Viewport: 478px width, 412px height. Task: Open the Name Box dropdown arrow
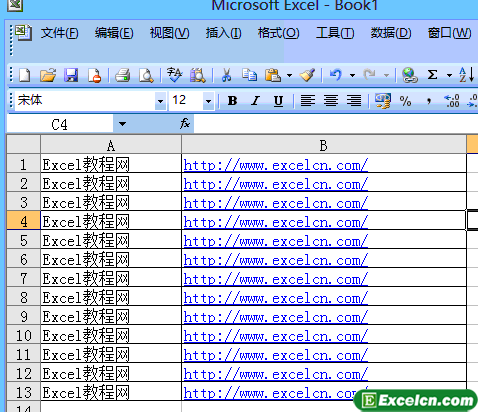[x=122, y=124]
